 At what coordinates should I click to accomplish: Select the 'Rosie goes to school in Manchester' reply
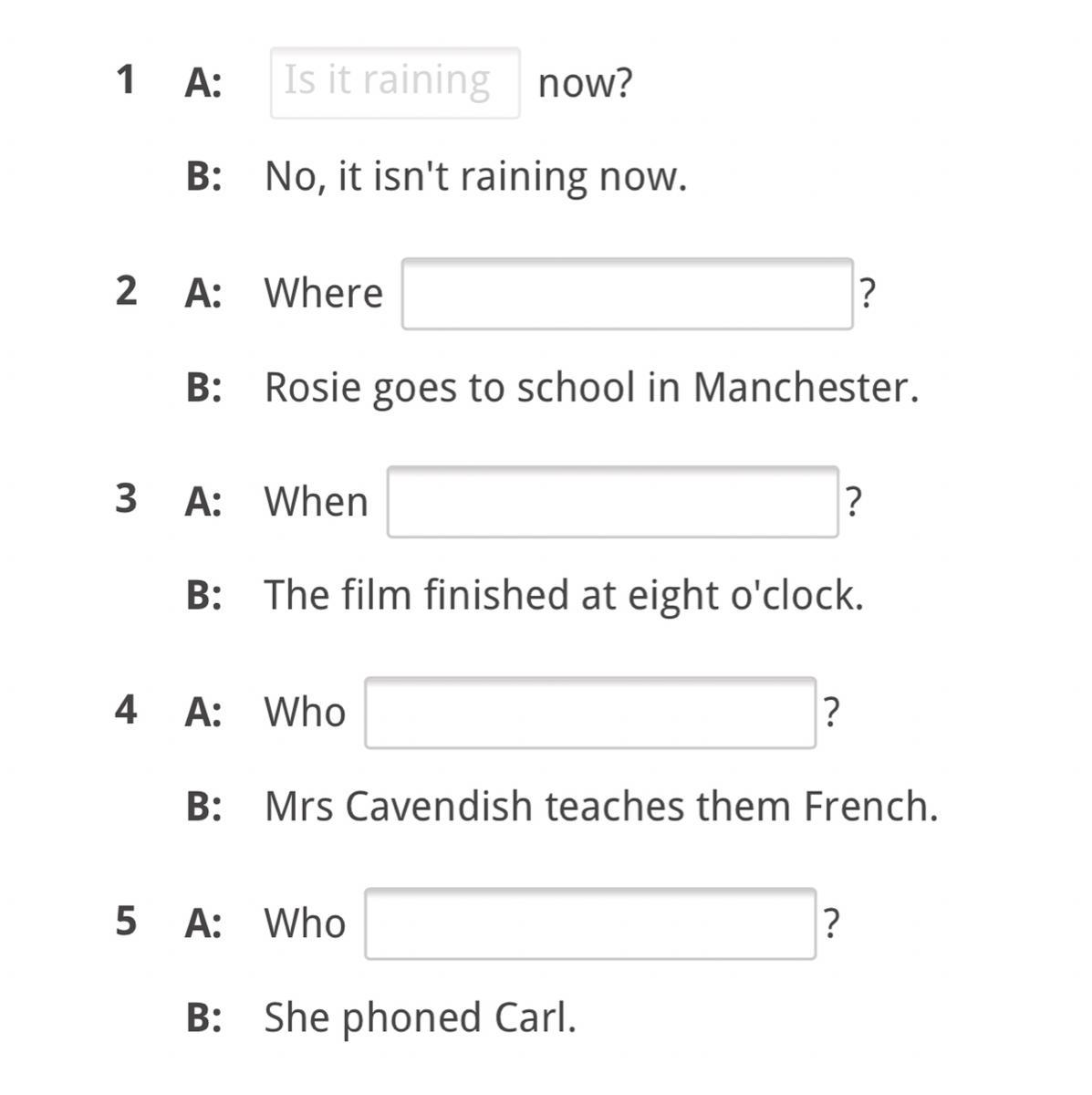tap(591, 388)
